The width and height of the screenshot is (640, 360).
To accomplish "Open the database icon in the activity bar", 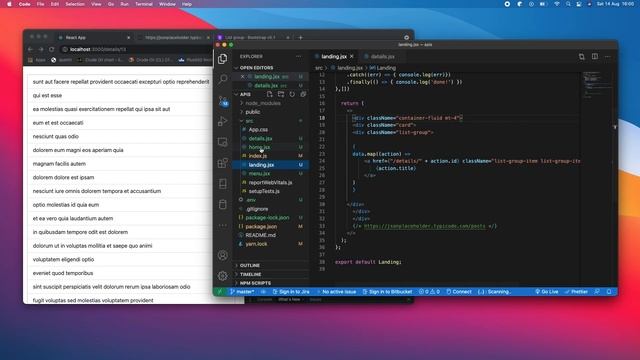I will coord(222,204).
